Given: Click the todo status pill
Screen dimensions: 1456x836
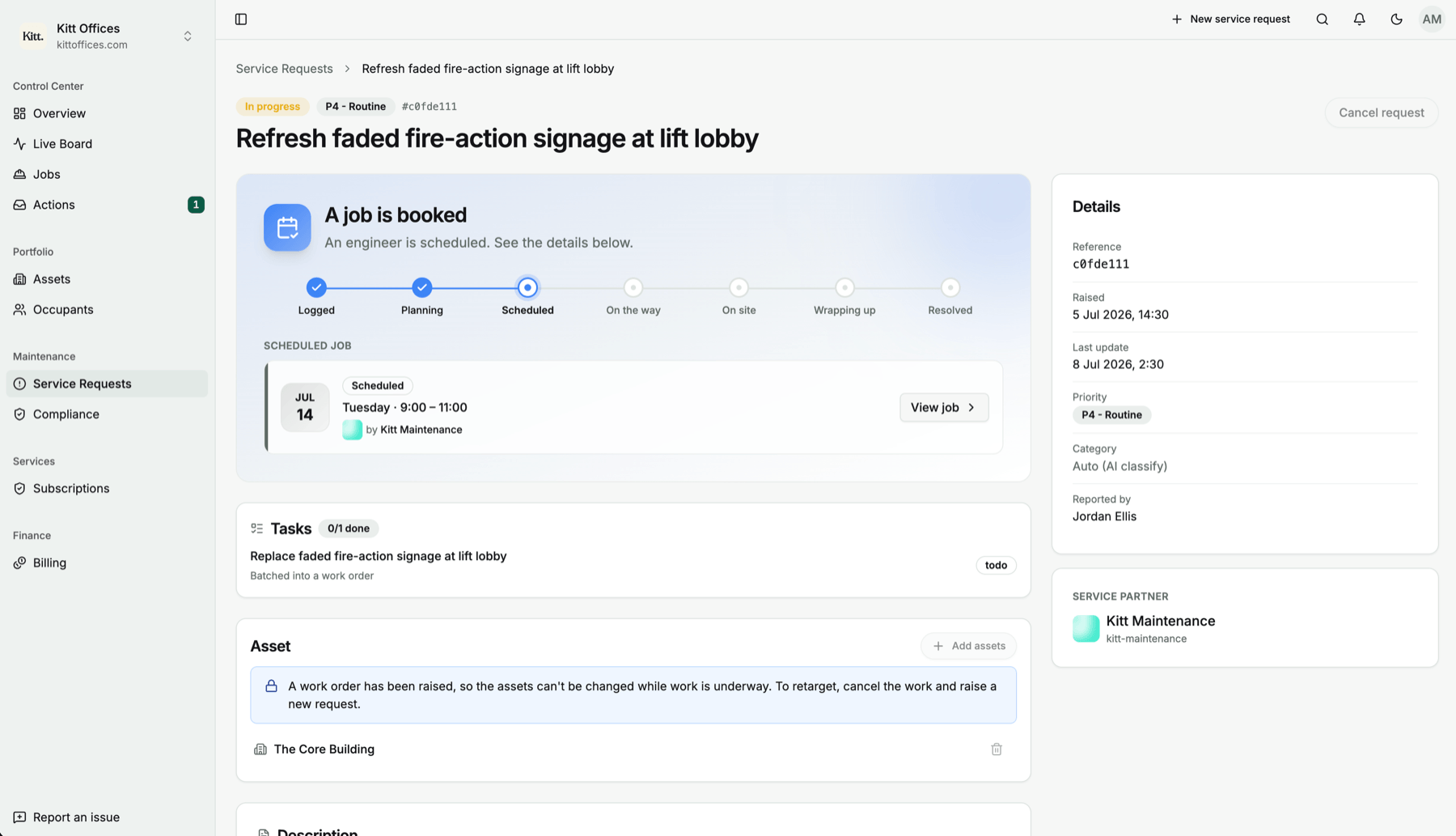Looking at the screenshot, I should (x=996, y=565).
